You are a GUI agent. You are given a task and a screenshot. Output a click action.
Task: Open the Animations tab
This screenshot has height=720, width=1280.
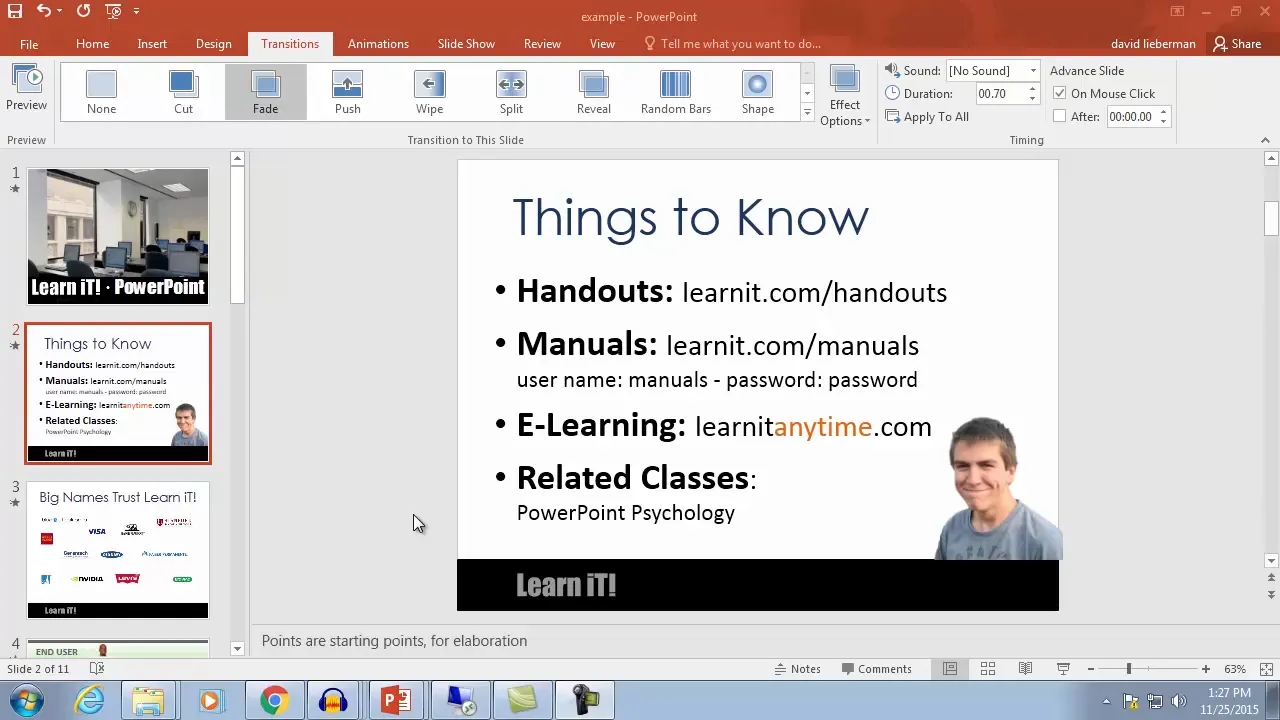pos(378,44)
